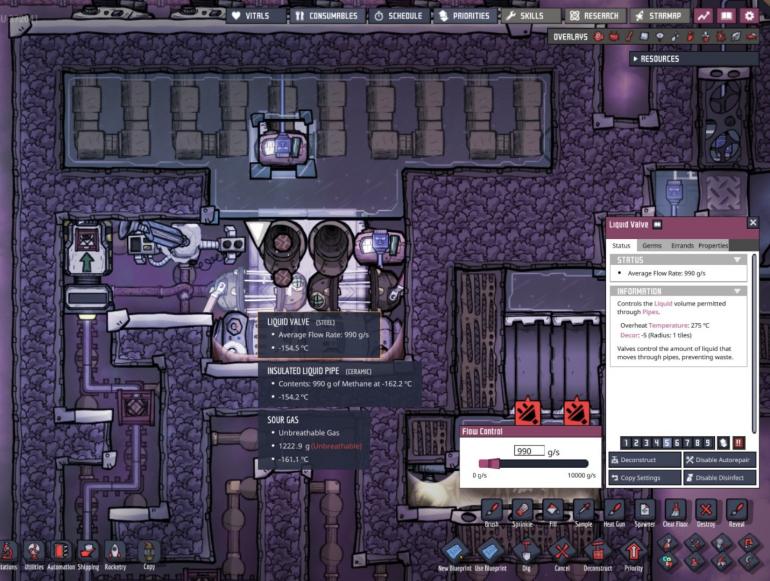Toggle the first red overlay icon
This screenshot has height=581, width=770.
click(599, 36)
